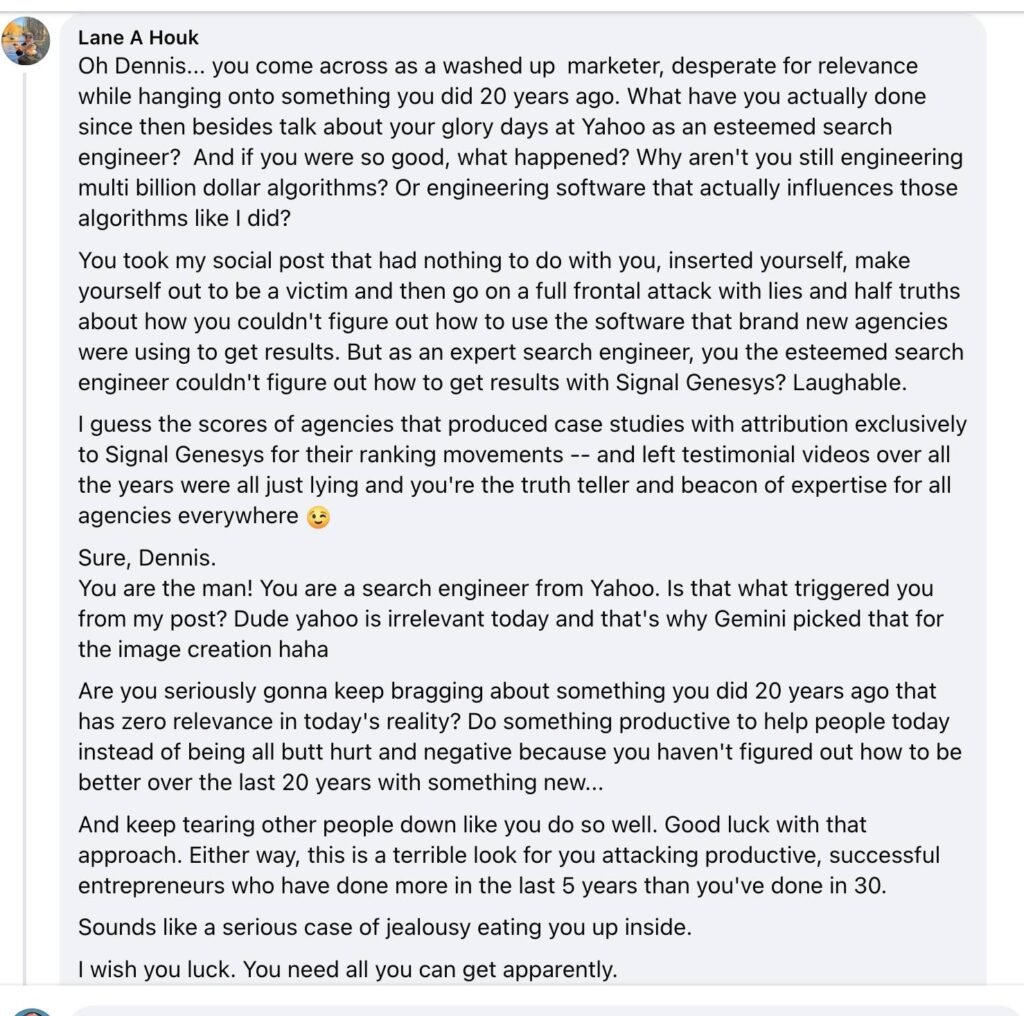This screenshot has width=1024, height=1016.
Task: Click the winking face emoji
Action: tap(318, 517)
